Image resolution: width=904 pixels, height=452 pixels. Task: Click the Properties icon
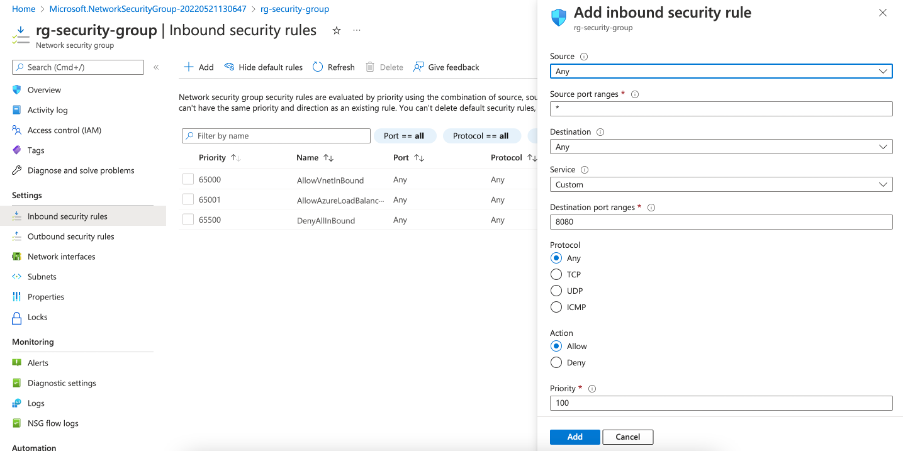coord(17,297)
